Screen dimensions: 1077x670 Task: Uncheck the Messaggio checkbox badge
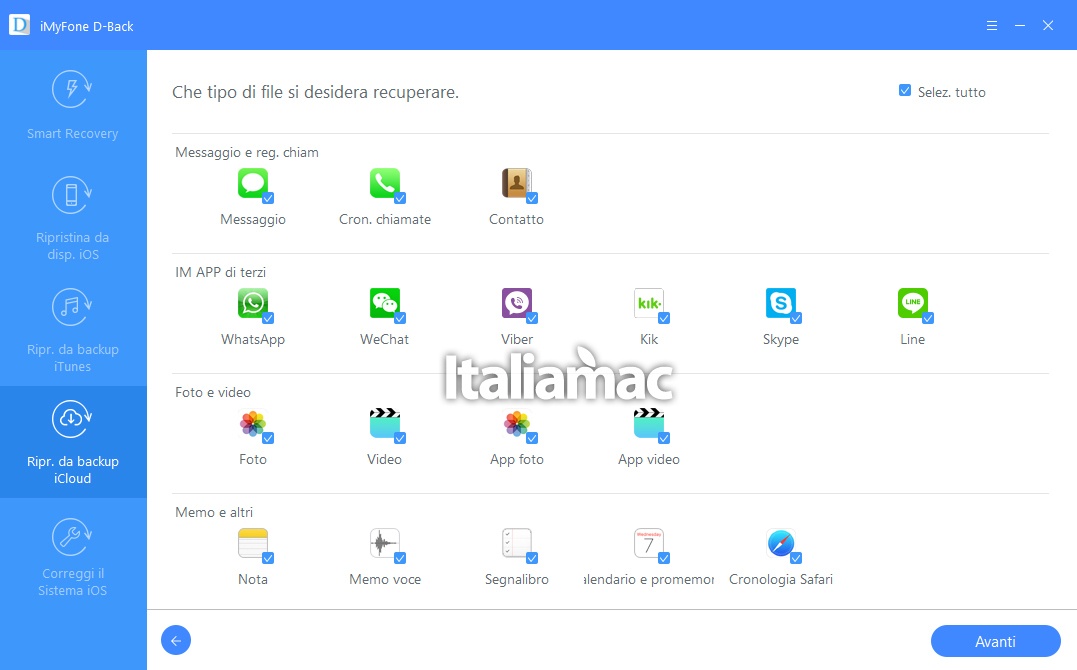269,199
